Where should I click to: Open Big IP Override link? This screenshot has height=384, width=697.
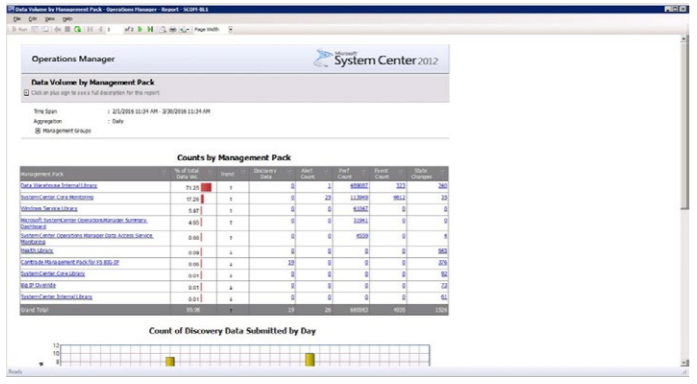click(x=38, y=285)
